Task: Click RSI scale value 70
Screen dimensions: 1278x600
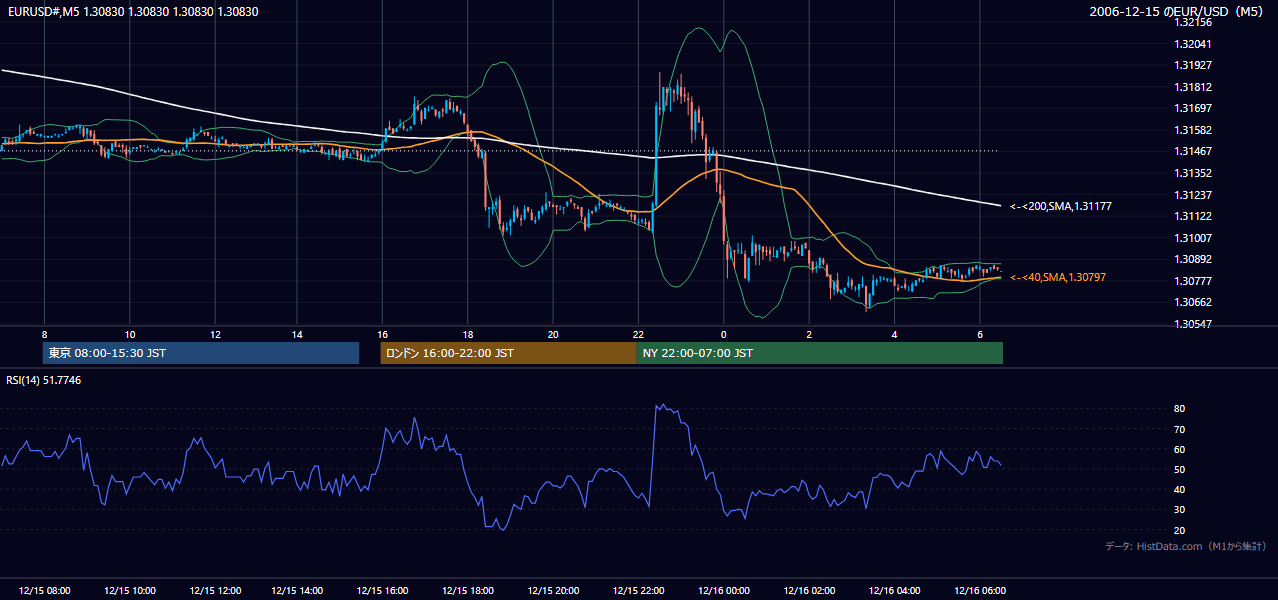Action: tap(1180, 429)
